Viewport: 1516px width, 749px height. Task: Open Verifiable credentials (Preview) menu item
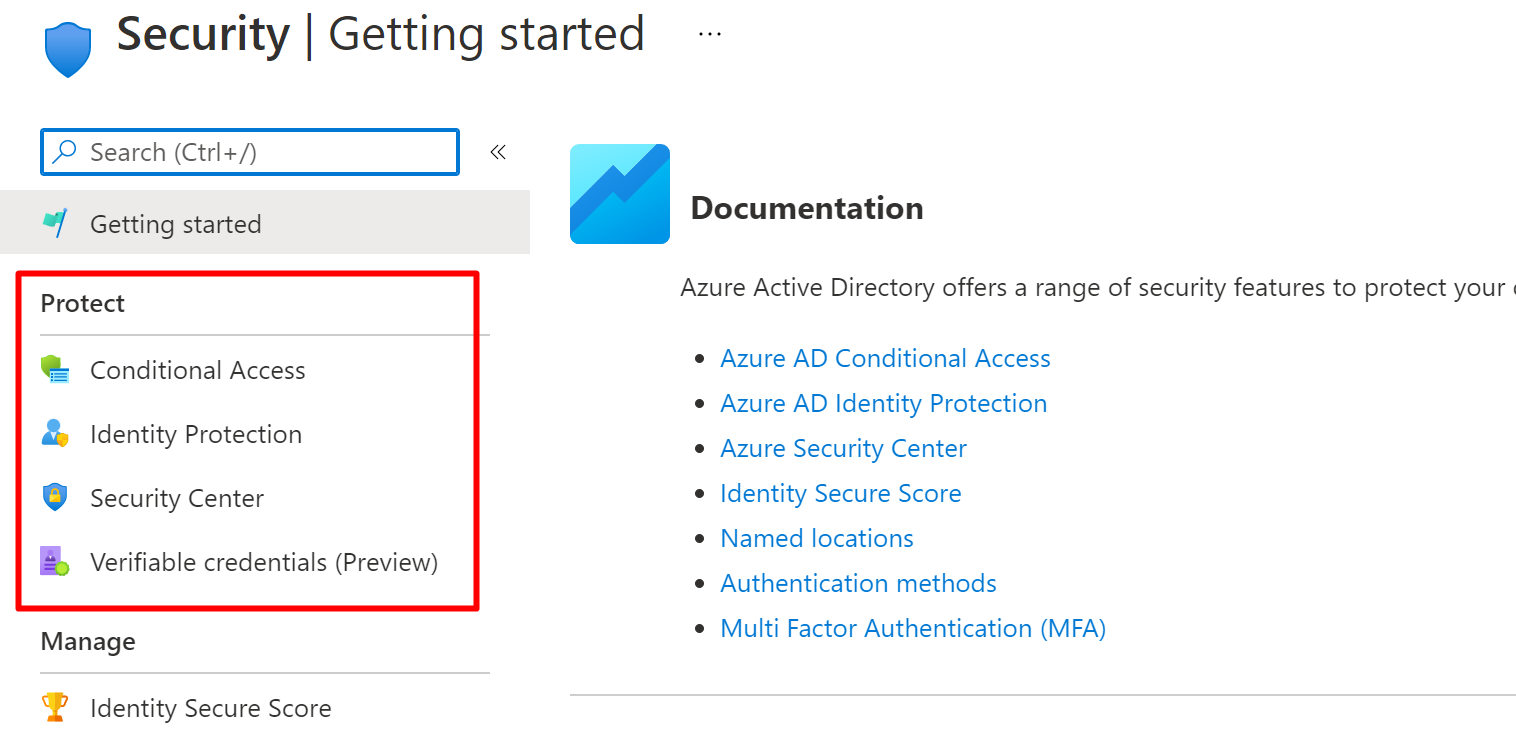pyautogui.click(x=264, y=562)
